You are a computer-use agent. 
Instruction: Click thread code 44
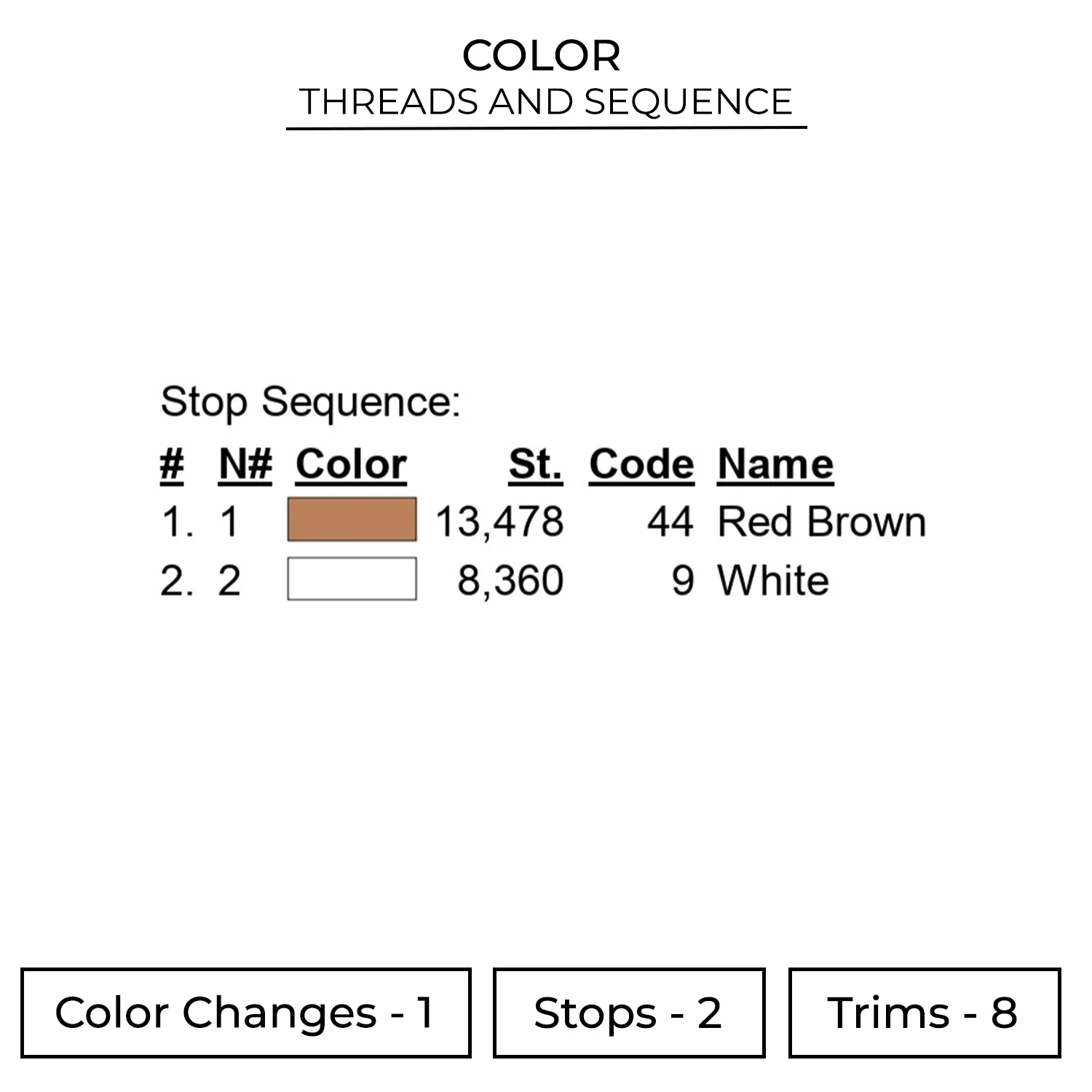point(670,522)
